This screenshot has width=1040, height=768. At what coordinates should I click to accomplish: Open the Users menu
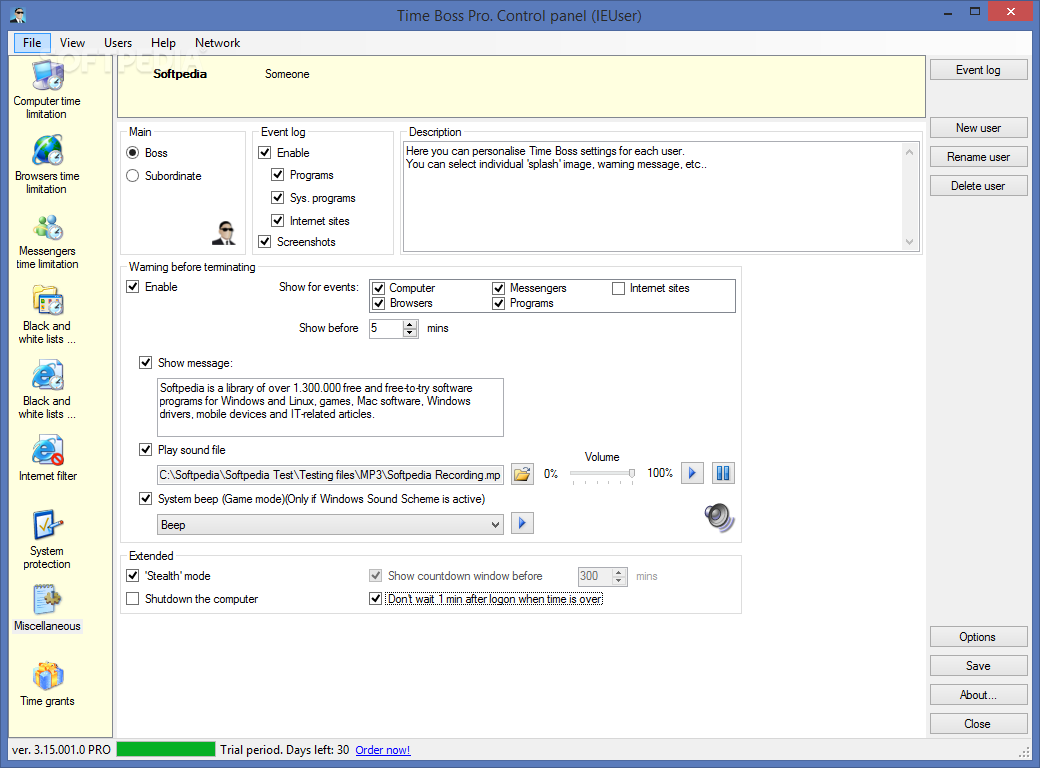tap(118, 42)
